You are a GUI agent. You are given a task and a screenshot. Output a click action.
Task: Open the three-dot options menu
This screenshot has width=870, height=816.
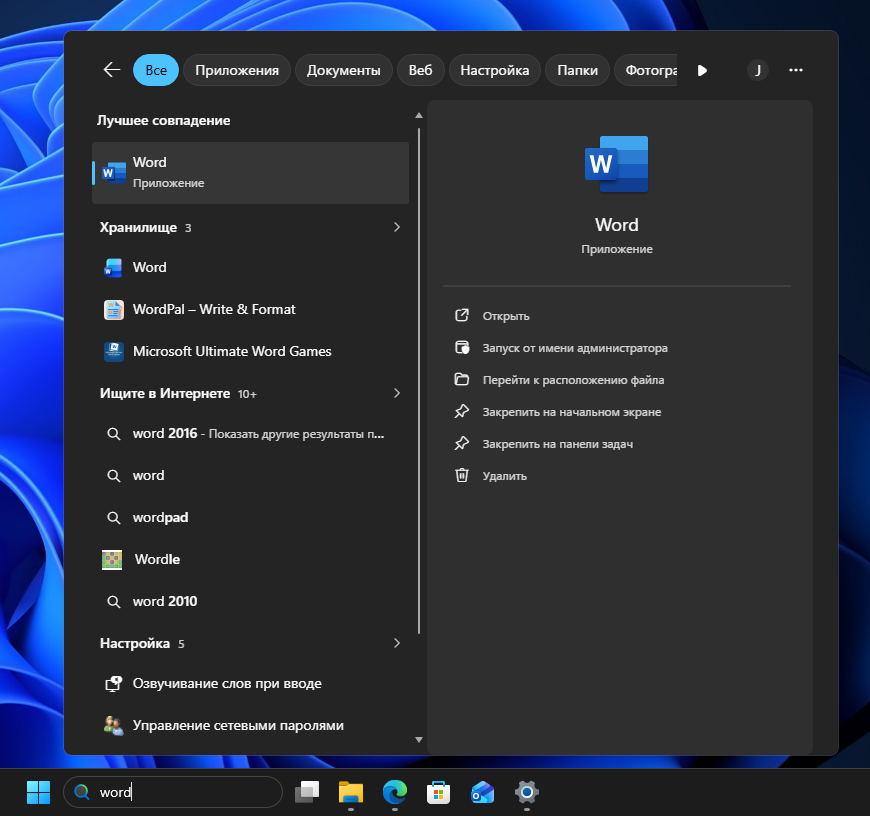tap(796, 70)
